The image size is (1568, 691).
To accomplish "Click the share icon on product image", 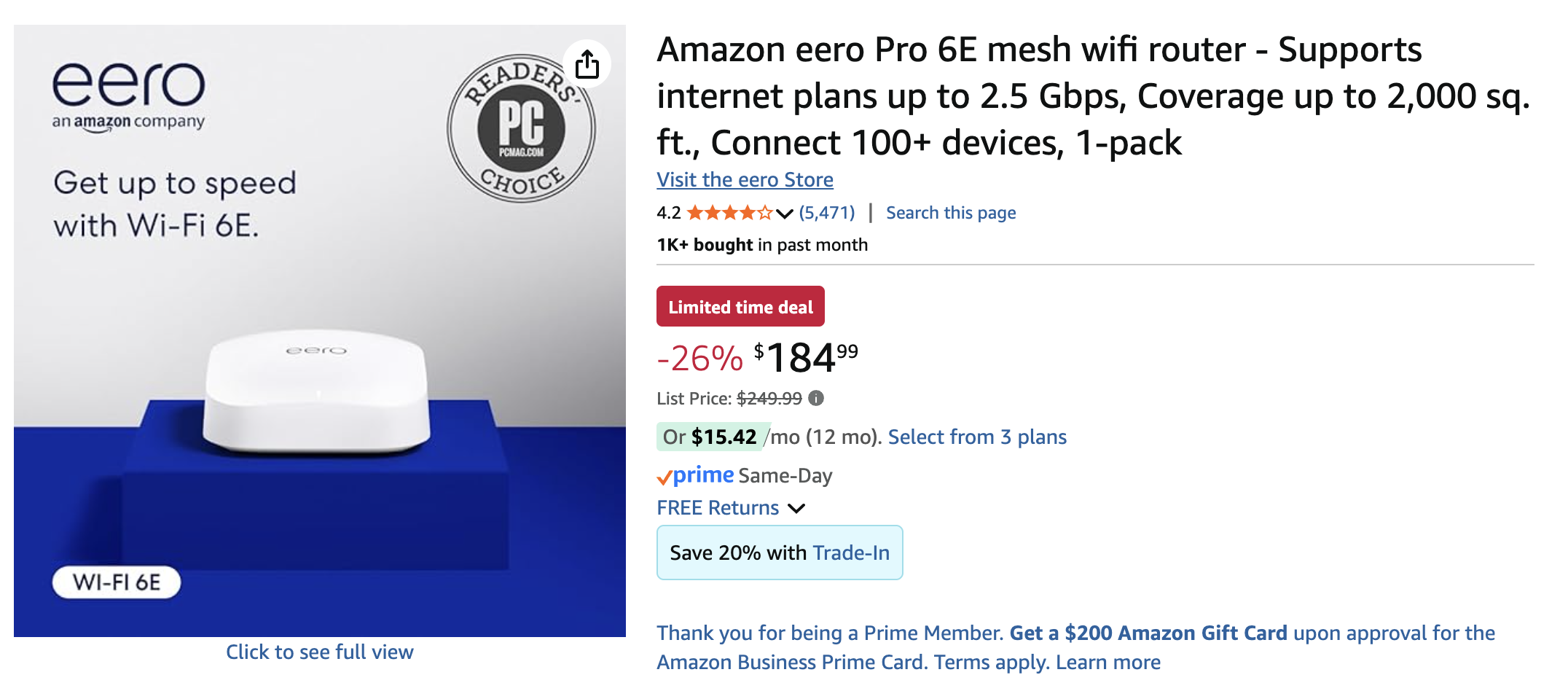I will (x=587, y=64).
